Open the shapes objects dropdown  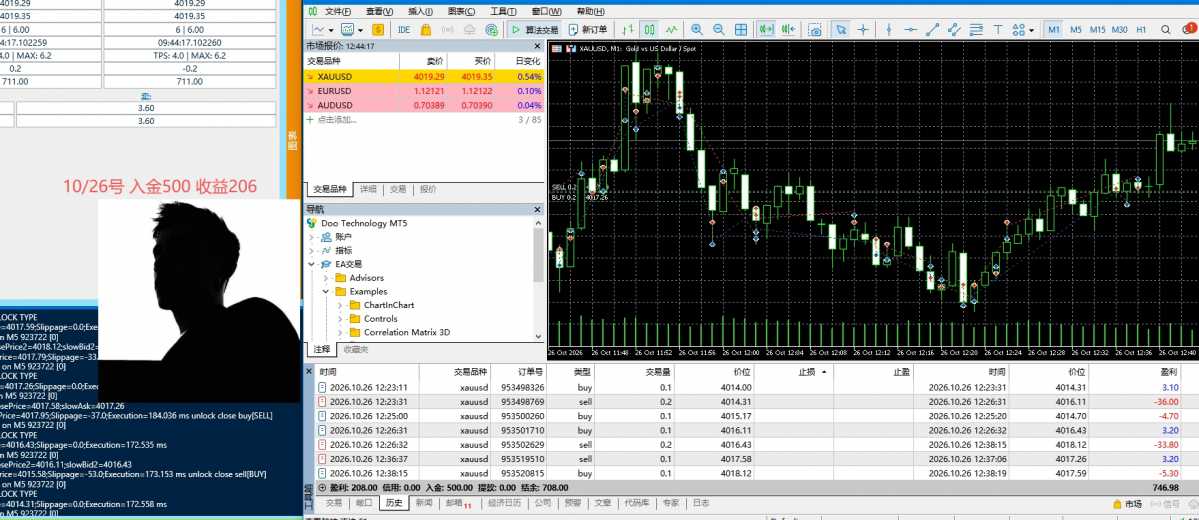pos(1022,29)
